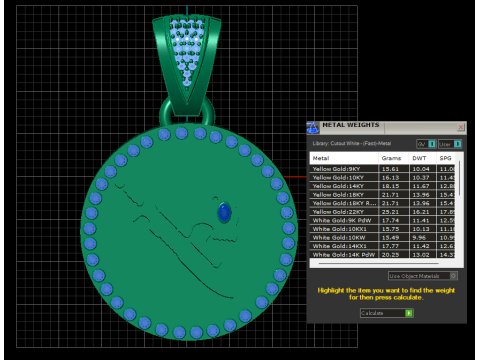Click the DWT column header
The width and height of the screenshot is (480, 360).
pos(423,158)
